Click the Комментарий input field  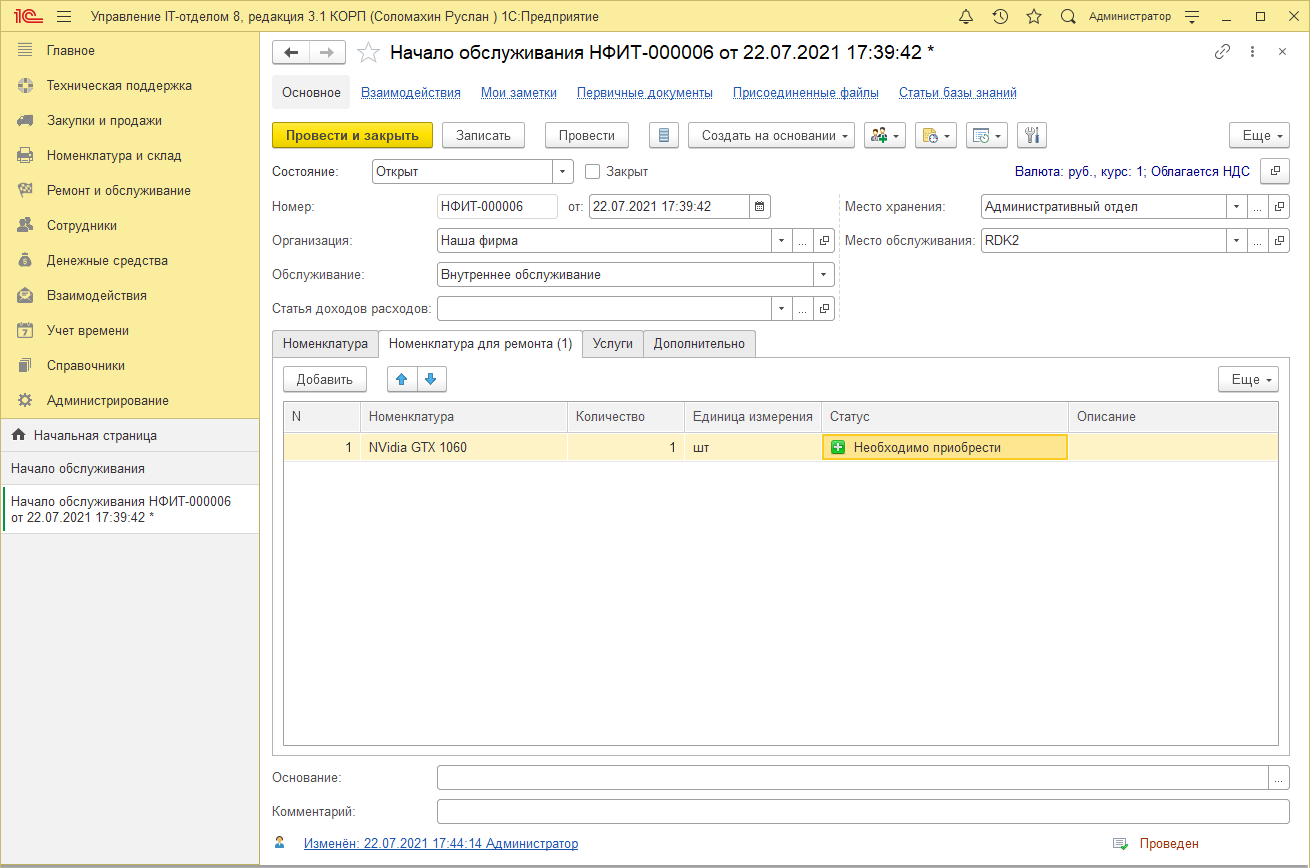point(862,811)
